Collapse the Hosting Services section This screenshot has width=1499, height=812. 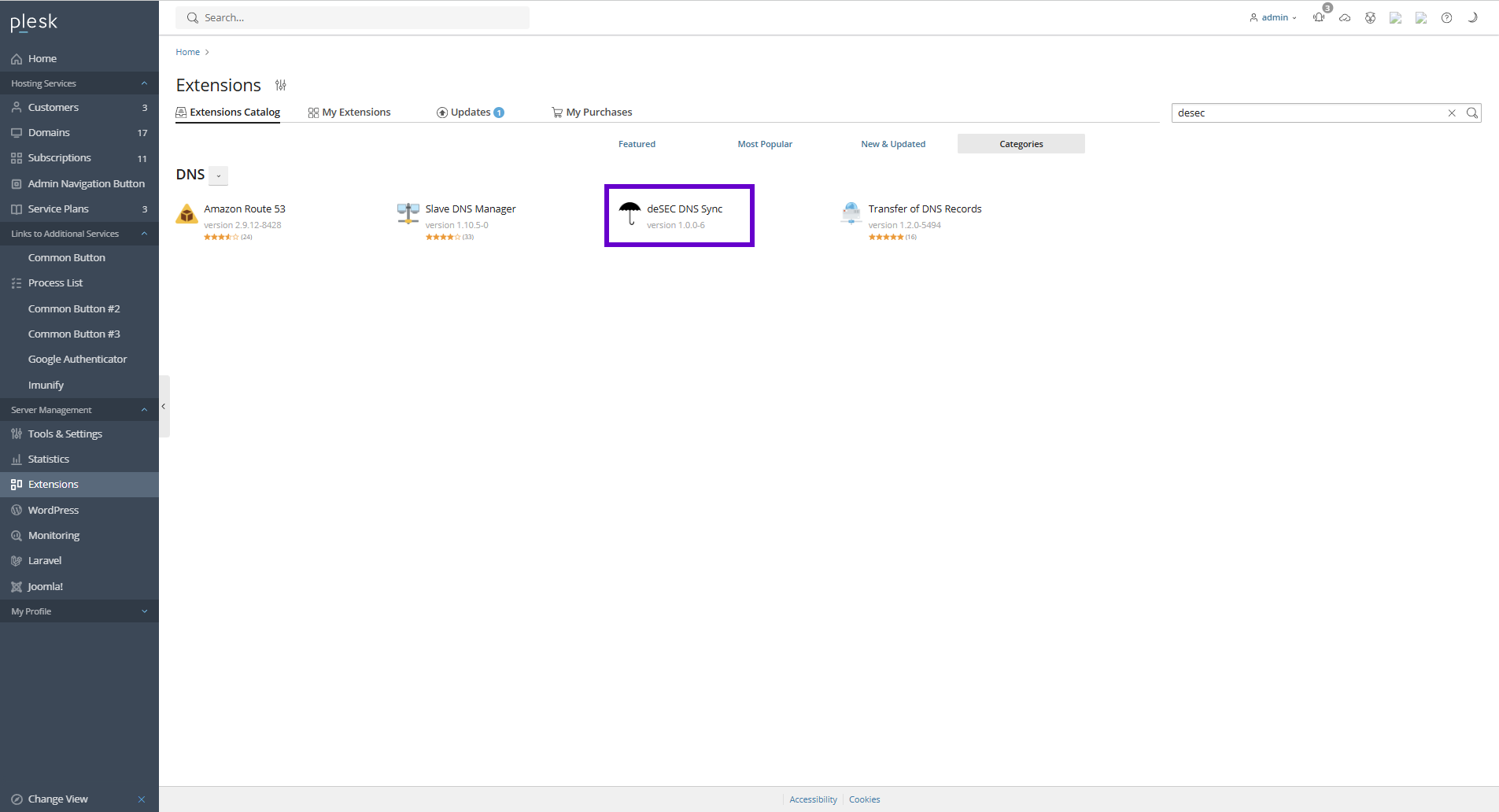point(143,83)
